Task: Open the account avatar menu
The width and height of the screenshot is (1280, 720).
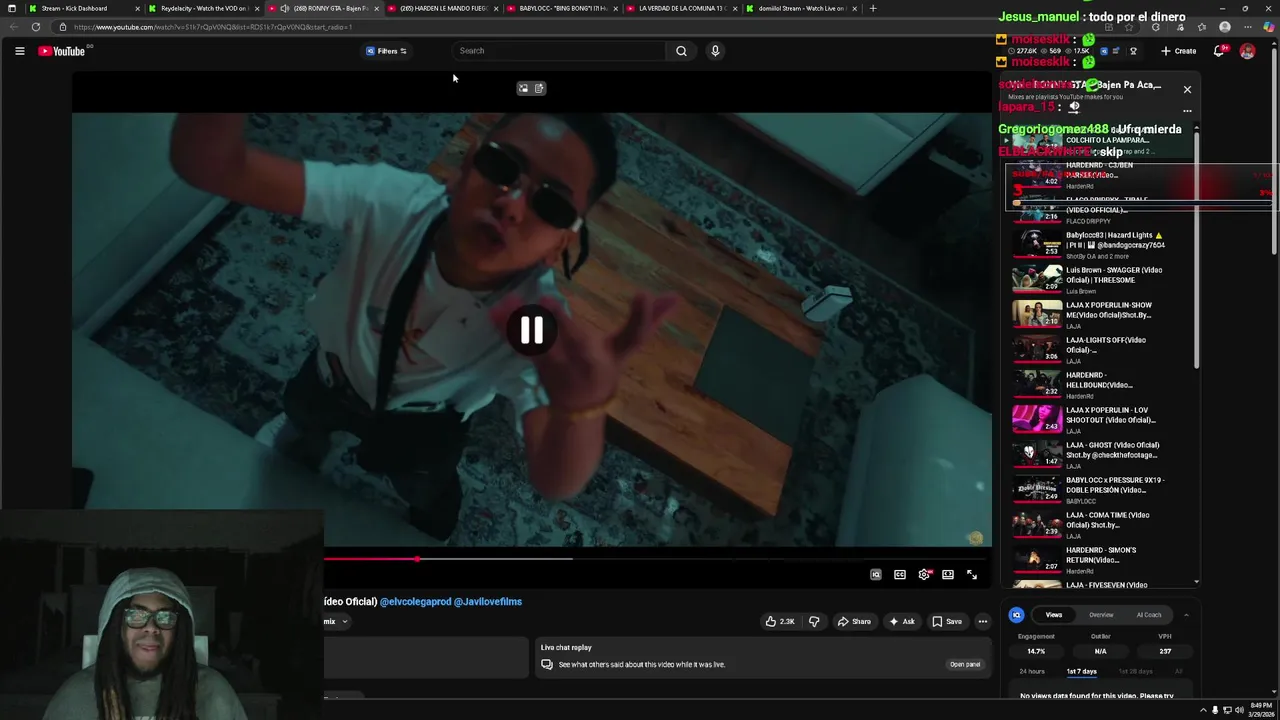Action: (x=1247, y=51)
